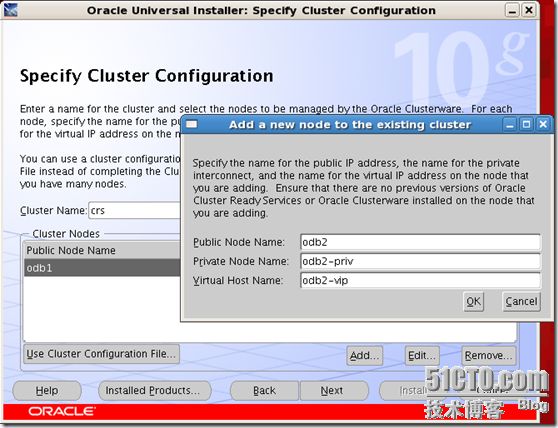Close the Oracle Universal Installer window

tap(529, 10)
